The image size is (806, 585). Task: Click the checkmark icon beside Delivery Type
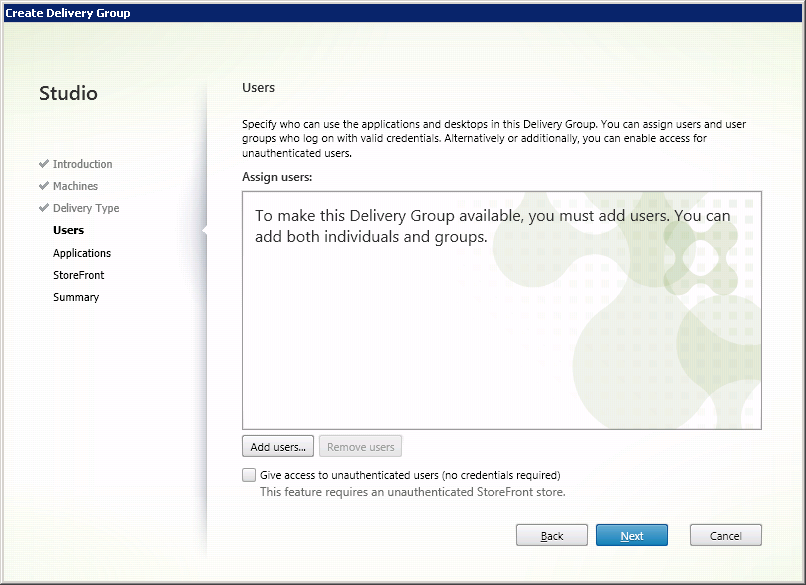click(x=44, y=208)
